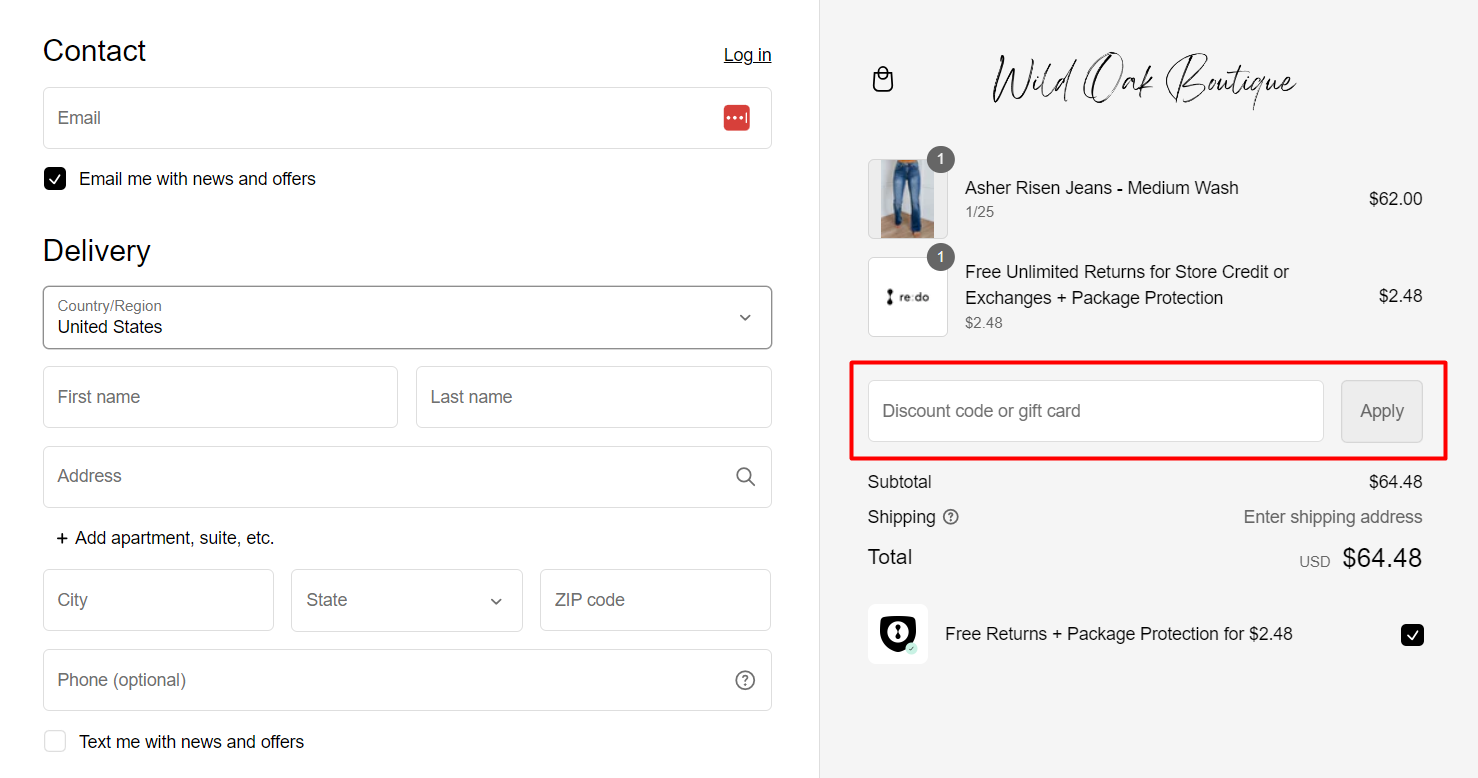Click the Delivery heading
Viewport: 1478px width, 778px height.
97,251
